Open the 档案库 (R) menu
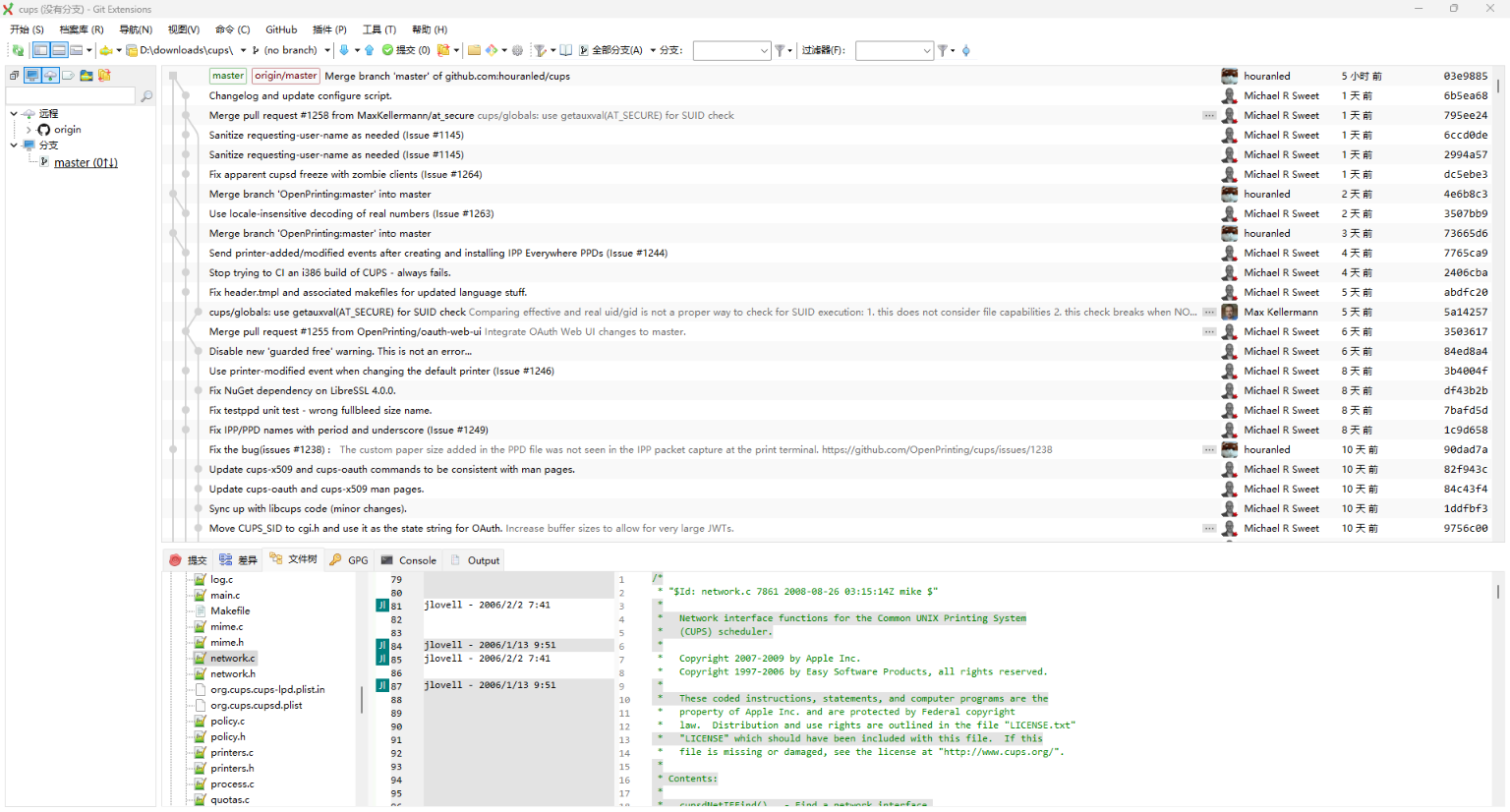The height and width of the screenshot is (812, 1510). 82,29
